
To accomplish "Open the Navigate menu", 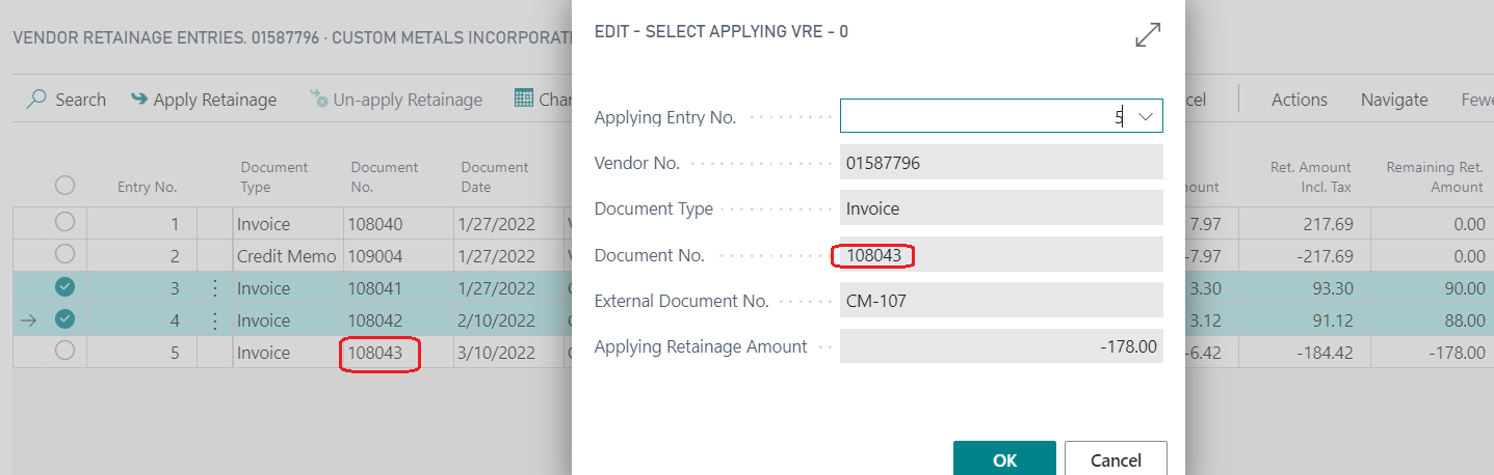I will point(1394,99).
